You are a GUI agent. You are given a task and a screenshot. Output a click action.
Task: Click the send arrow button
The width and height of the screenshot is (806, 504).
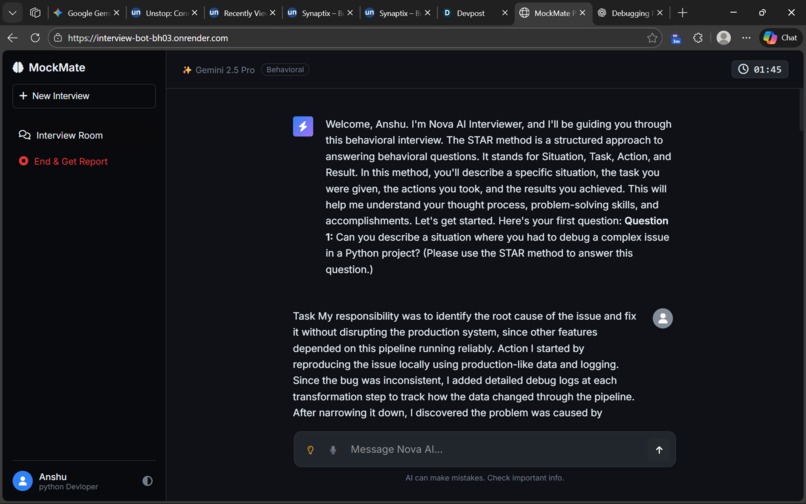(659, 450)
